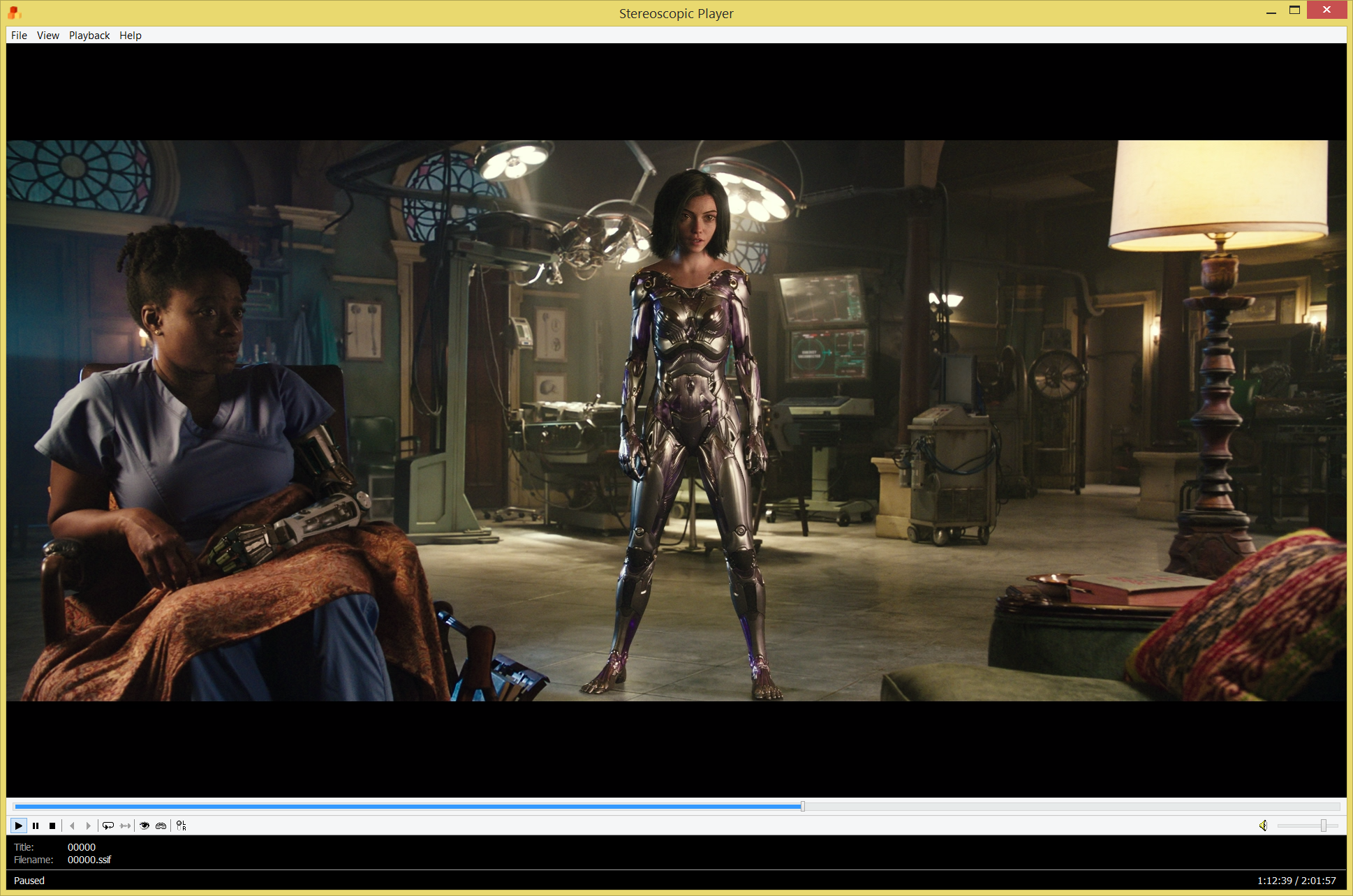This screenshot has width=1353, height=896.
Task: Open the Help menu
Action: (x=131, y=36)
